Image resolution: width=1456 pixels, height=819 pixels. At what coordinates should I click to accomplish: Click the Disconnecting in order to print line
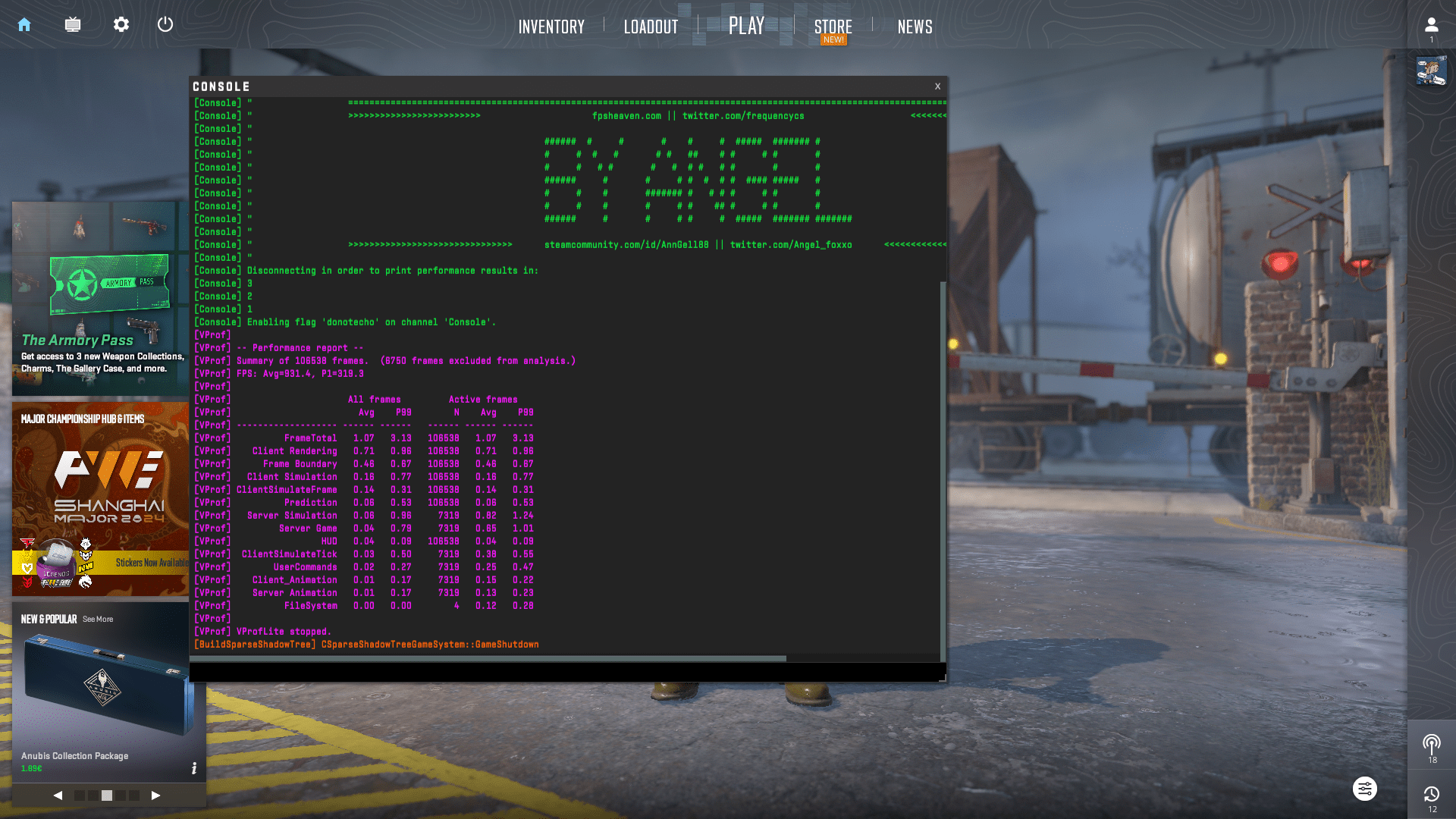point(366,271)
